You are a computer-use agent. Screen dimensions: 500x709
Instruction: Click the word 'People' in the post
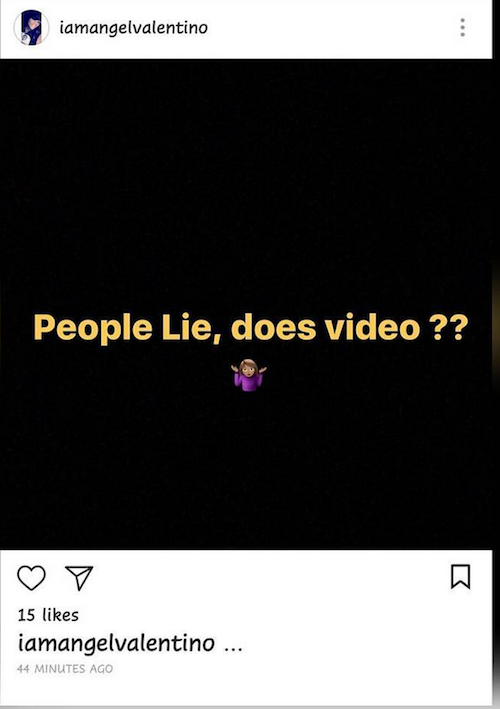tap(93, 328)
